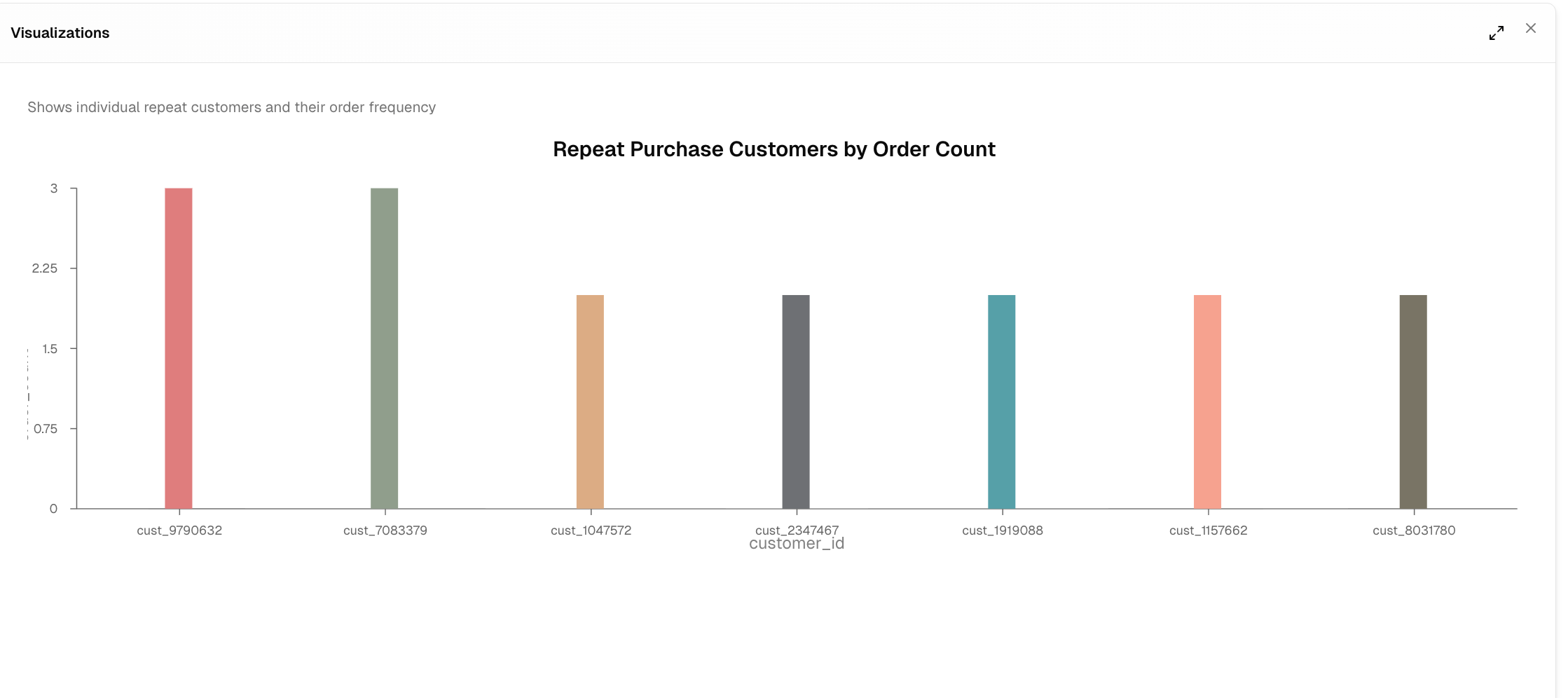1568x698 pixels.
Task: Select the salmon cust_1157662 bar
Action: [1207, 402]
